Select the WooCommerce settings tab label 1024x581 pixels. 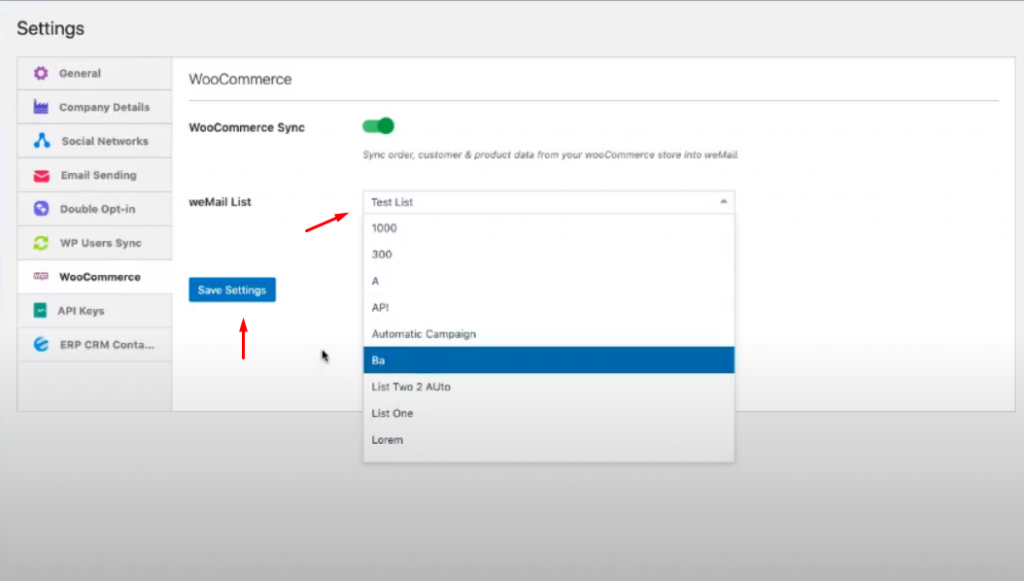[x=100, y=277]
